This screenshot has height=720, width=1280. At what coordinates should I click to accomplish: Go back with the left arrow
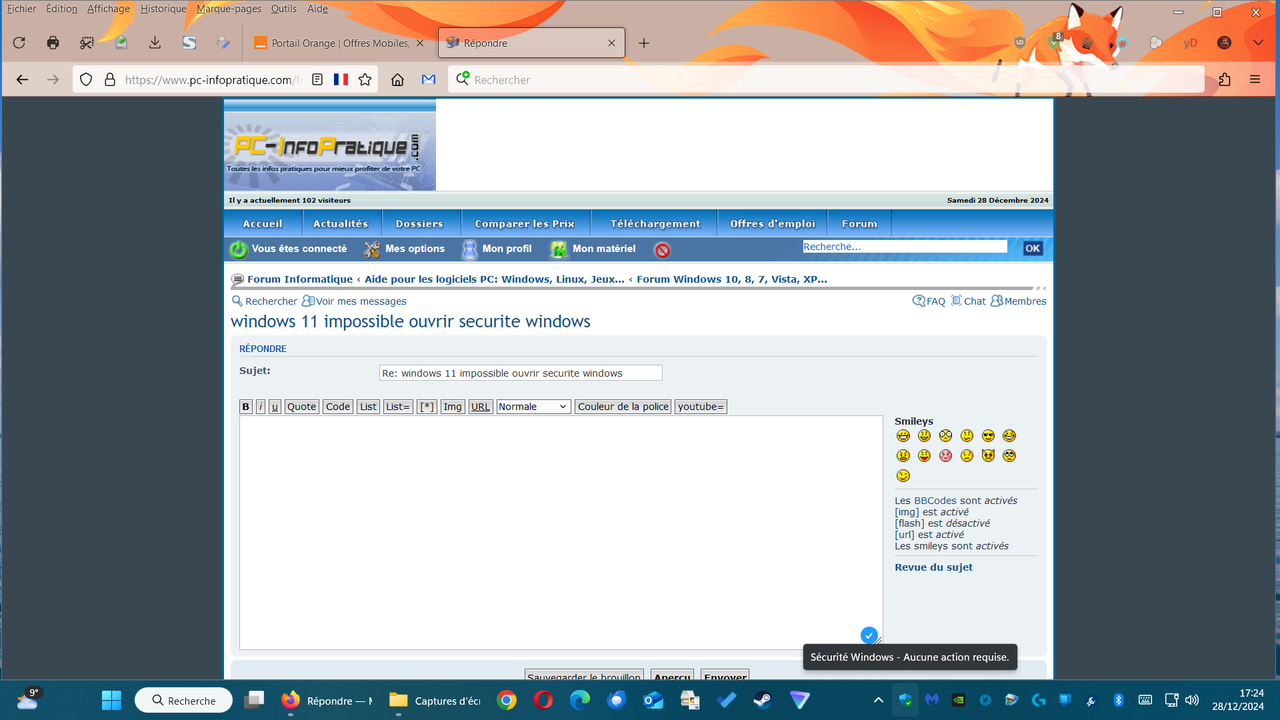22,79
